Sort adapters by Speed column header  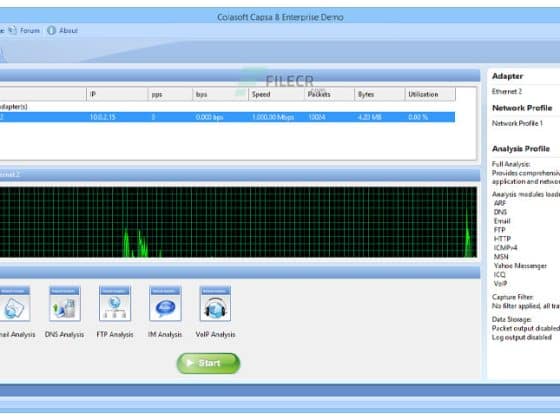tap(276, 94)
